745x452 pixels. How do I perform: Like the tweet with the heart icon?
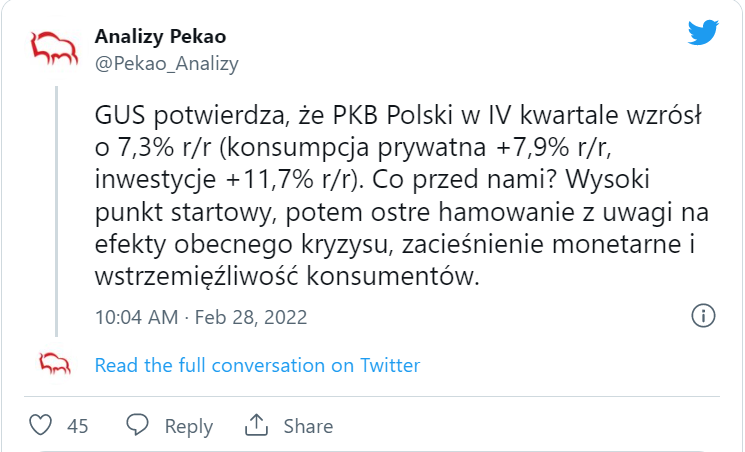(40, 425)
